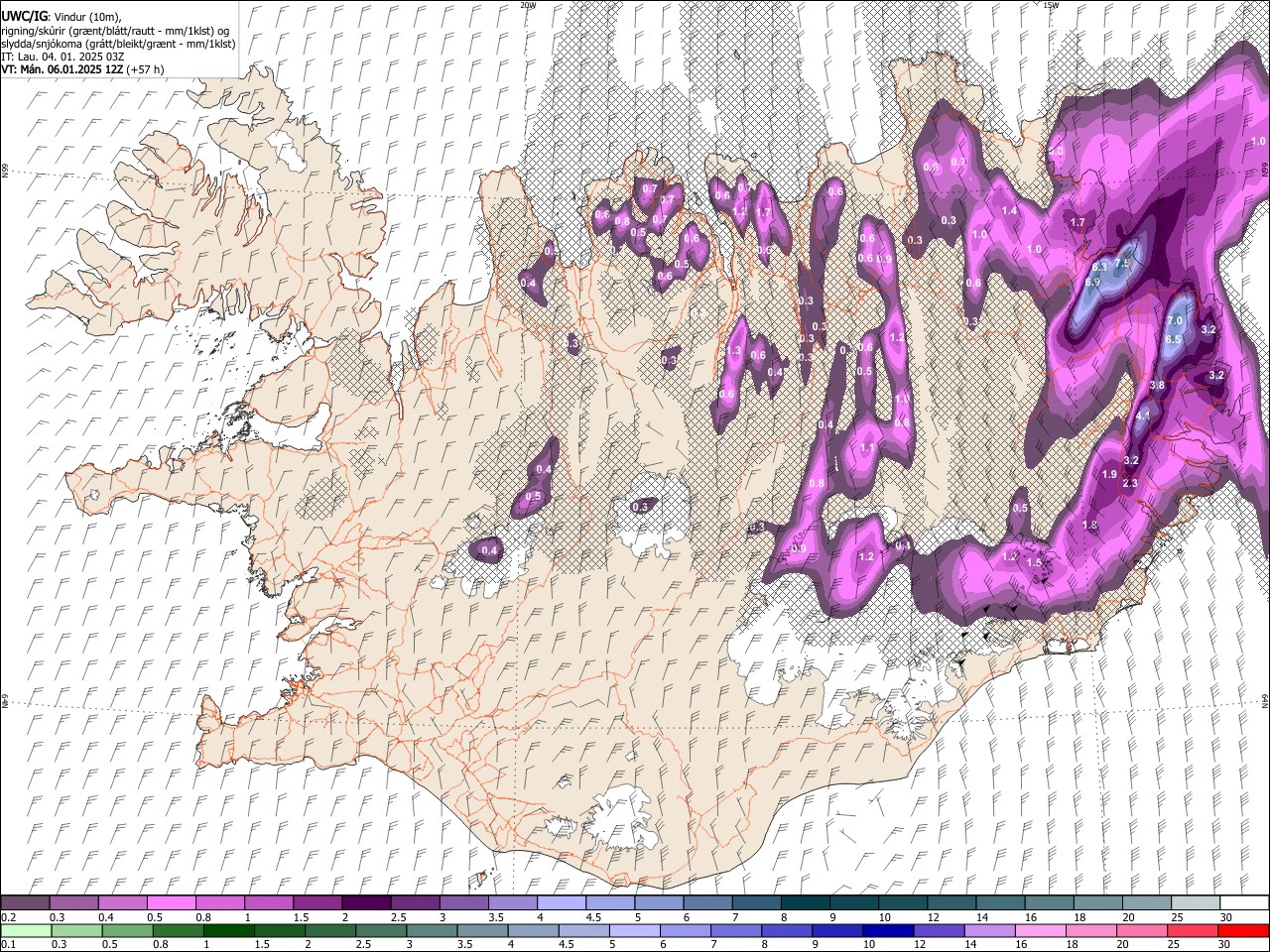Select the violet 14 swatch on lower scale
This screenshot has height=952, width=1270.
point(988,931)
